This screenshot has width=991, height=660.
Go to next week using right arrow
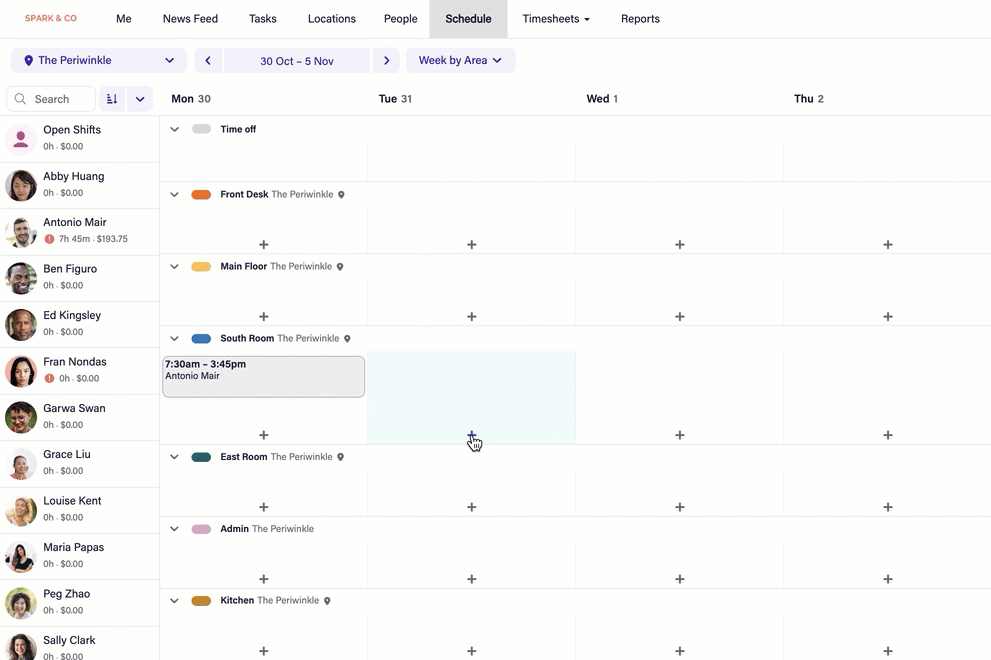(x=386, y=61)
